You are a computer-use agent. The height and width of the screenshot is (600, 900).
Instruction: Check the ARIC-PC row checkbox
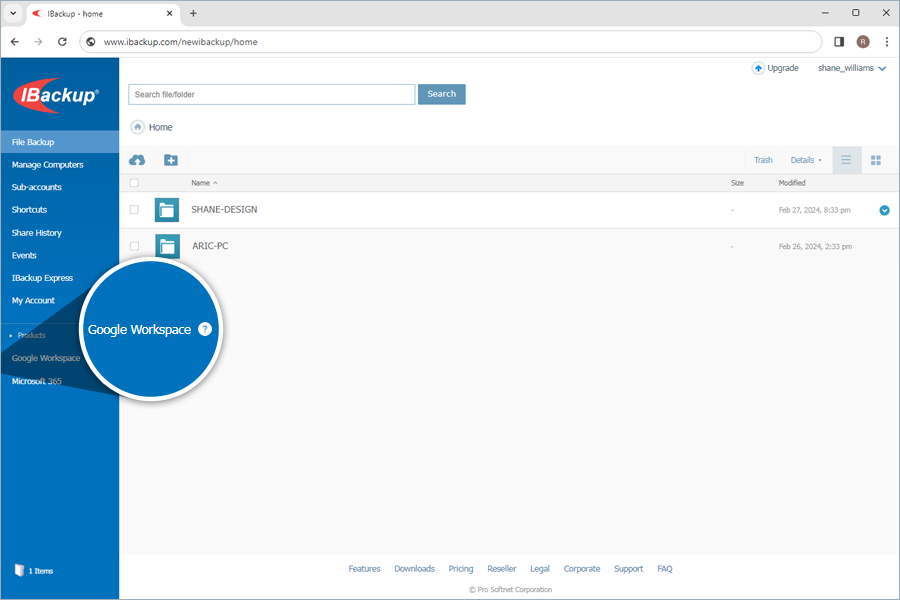pyautogui.click(x=134, y=246)
